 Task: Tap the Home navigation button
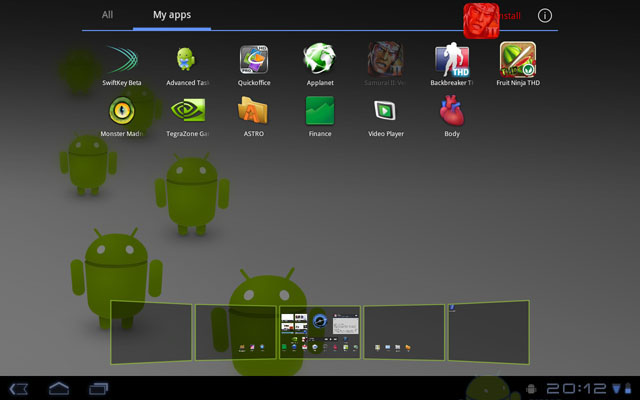59,388
